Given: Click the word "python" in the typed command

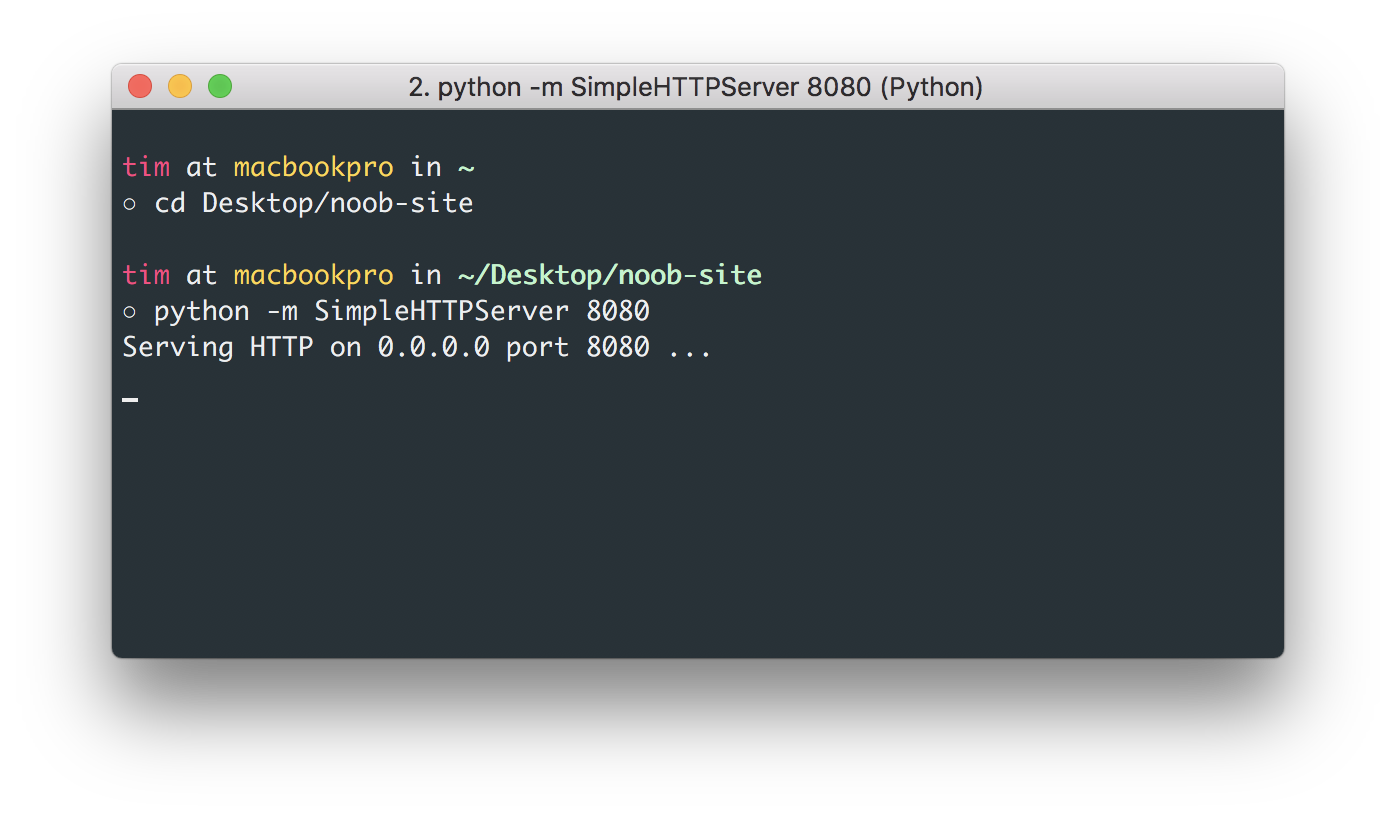Looking at the screenshot, I should (x=201, y=311).
